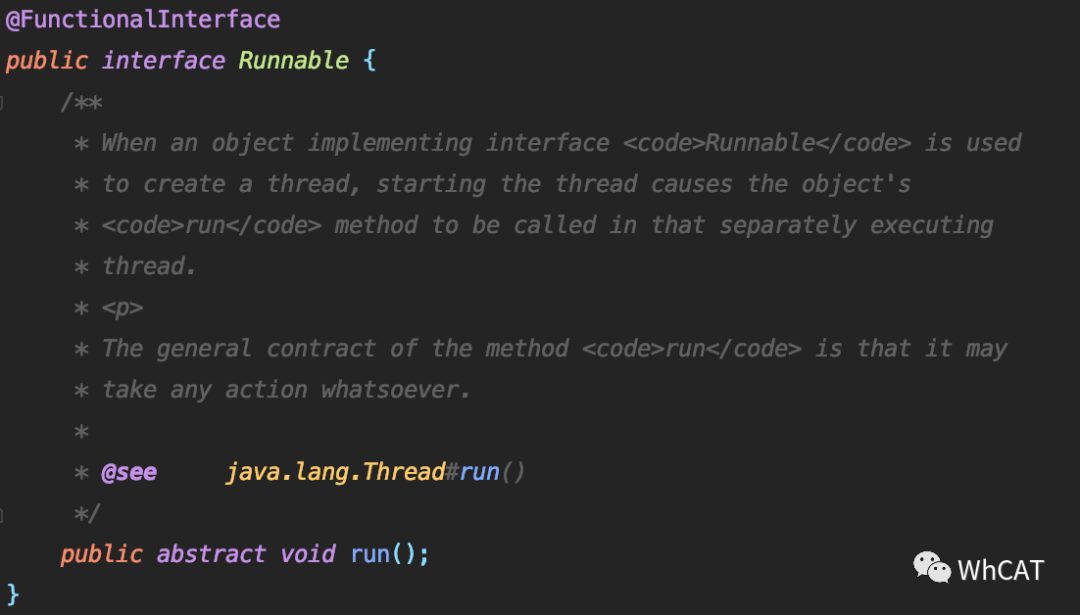Click the 'abstract' keyword
This screenshot has width=1080, height=615.
pos(211,554)
